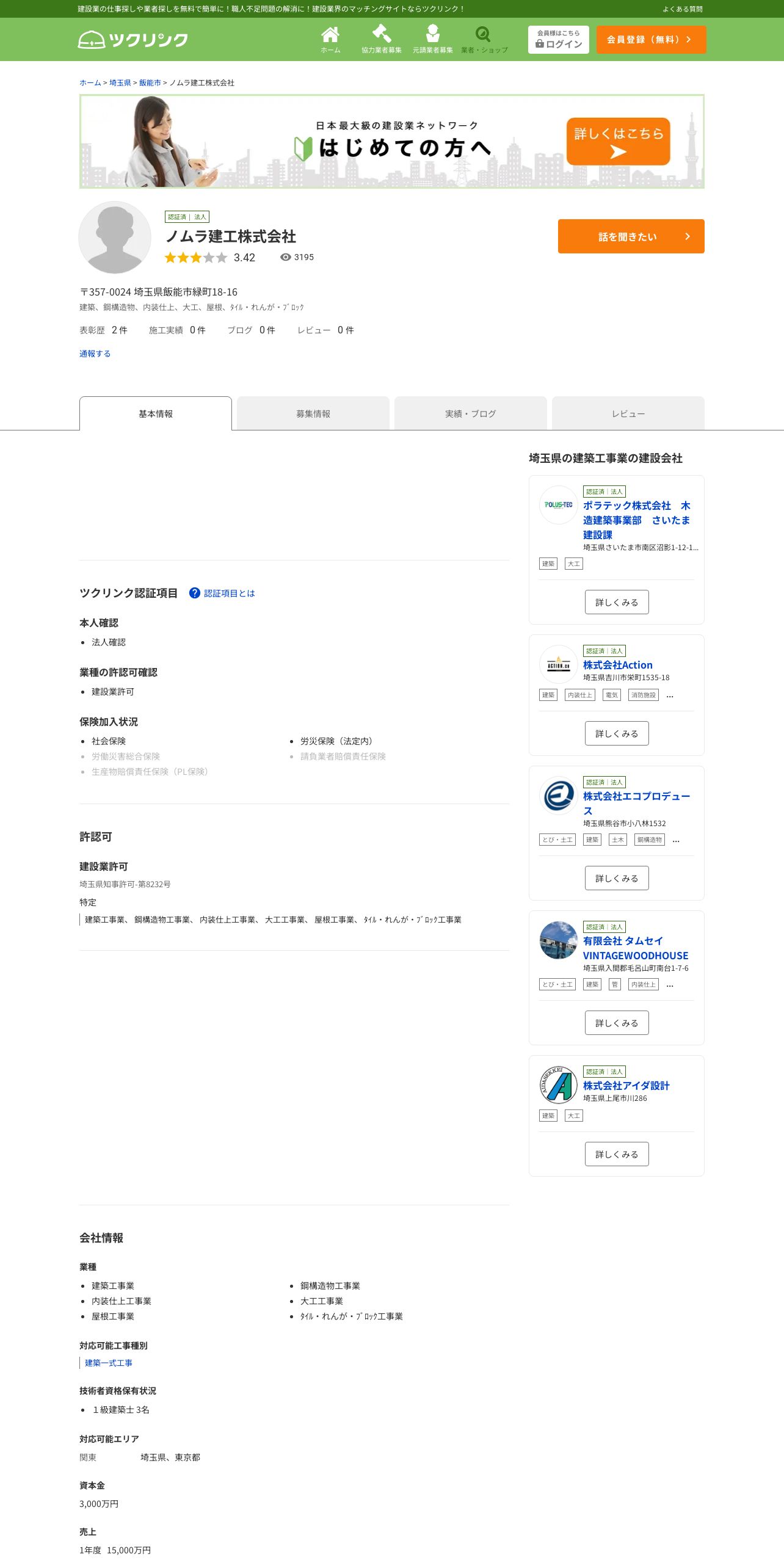This screenshot has width=784, height=1568.
Task: Click 鋼構造物 tag on エコプロデュース card
Action: 650,840
